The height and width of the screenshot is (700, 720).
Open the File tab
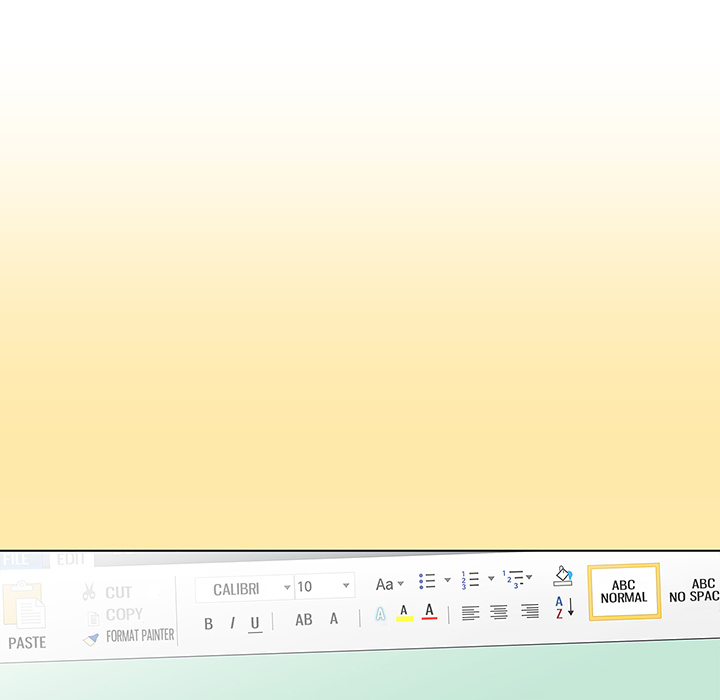15,561
